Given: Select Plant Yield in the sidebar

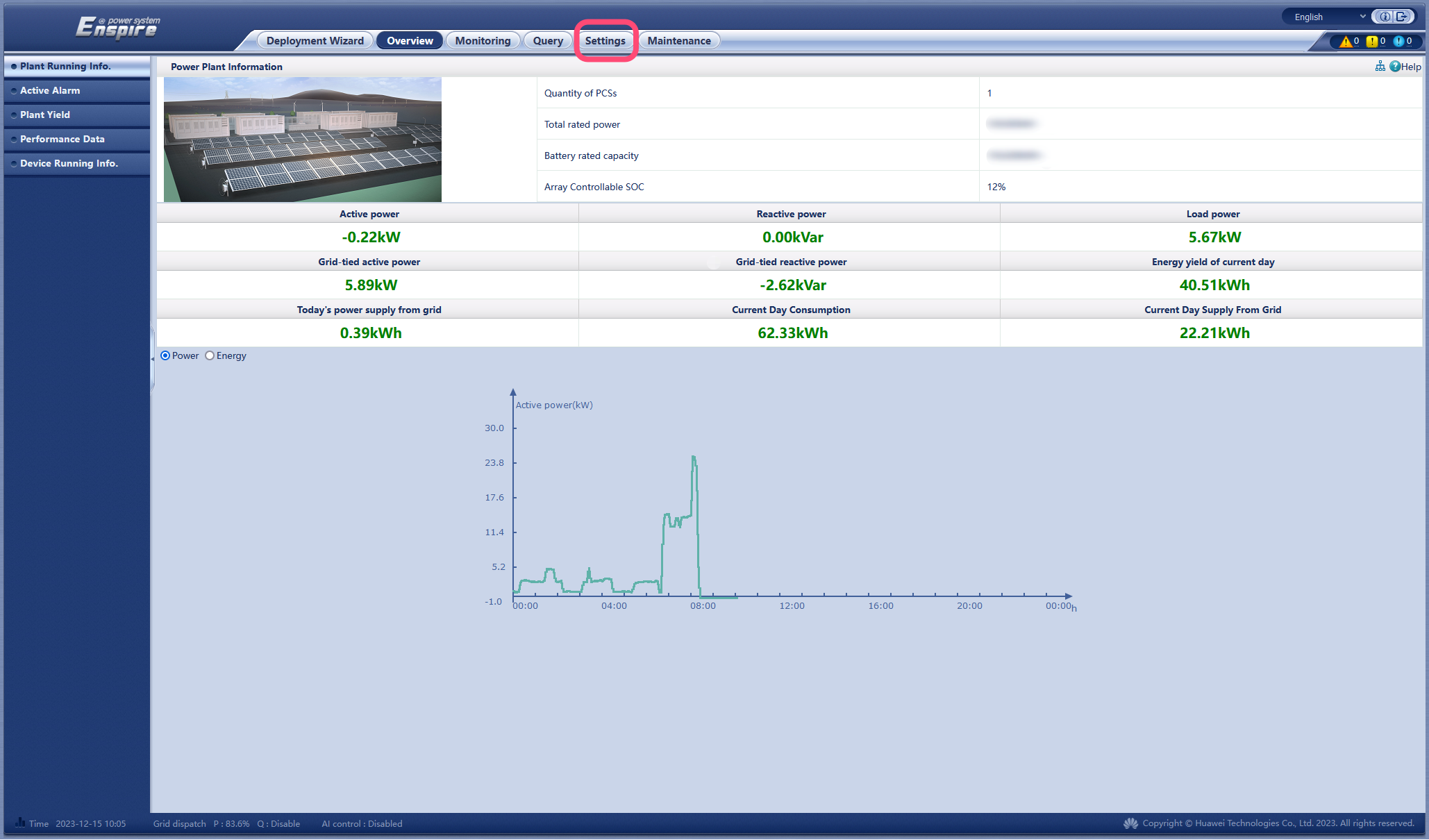Looking at the screenshot, I should tap(45, 115).
